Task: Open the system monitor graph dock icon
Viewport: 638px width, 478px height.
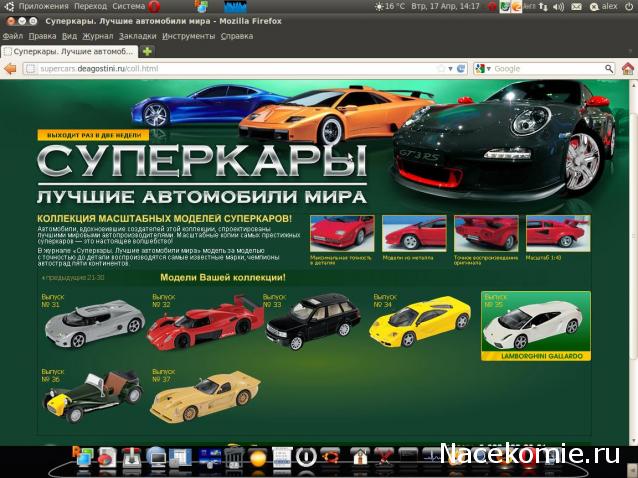Action: [x=431, y=456]
